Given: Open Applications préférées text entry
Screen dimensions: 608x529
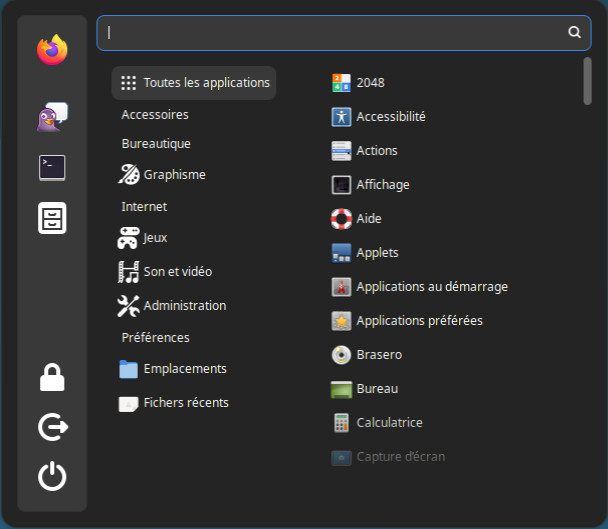Looking at the screenshot, I should click(420, 321).
